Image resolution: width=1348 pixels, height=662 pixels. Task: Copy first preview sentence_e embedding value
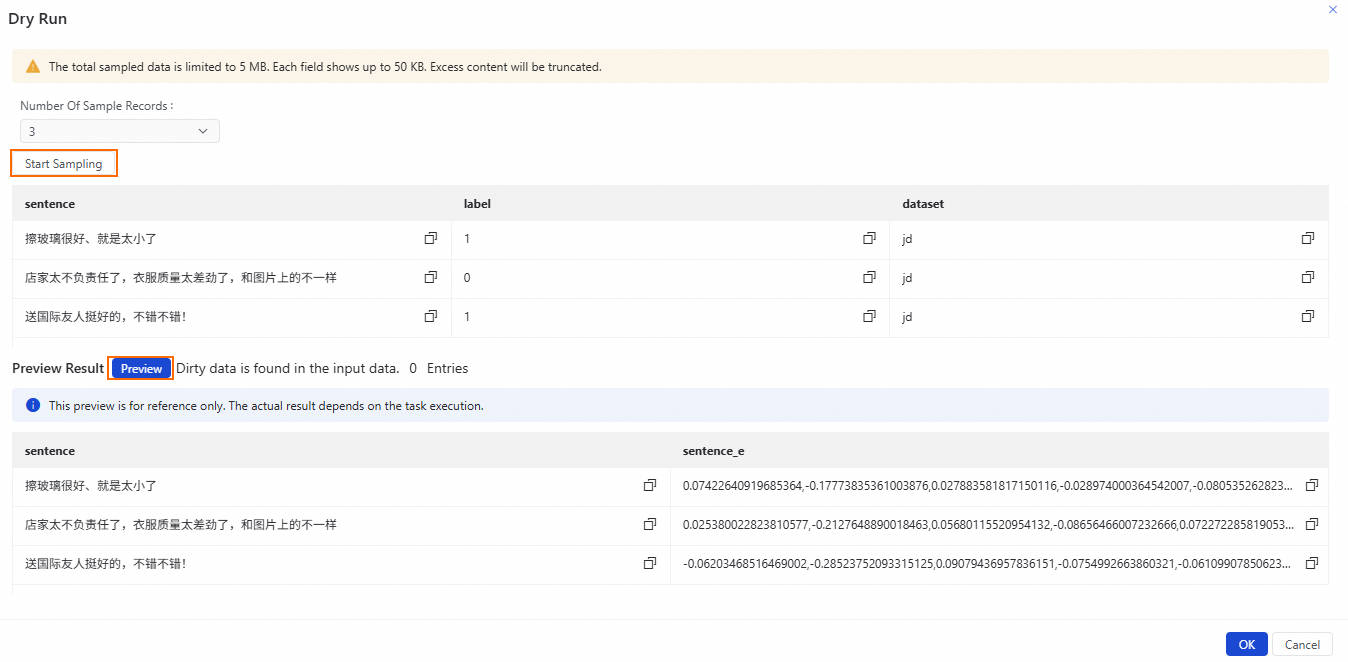[x=1312, y=485]
